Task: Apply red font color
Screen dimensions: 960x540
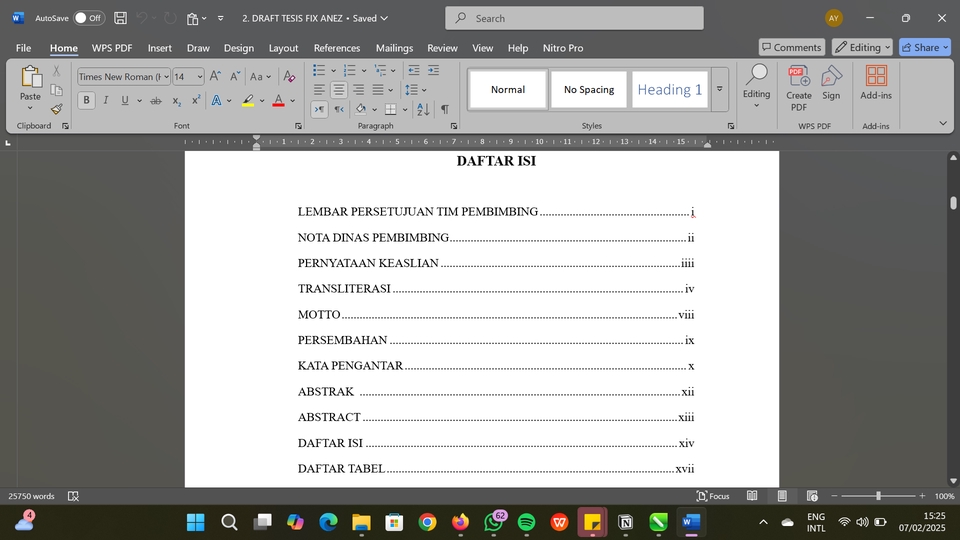Action: click(279, 100)
